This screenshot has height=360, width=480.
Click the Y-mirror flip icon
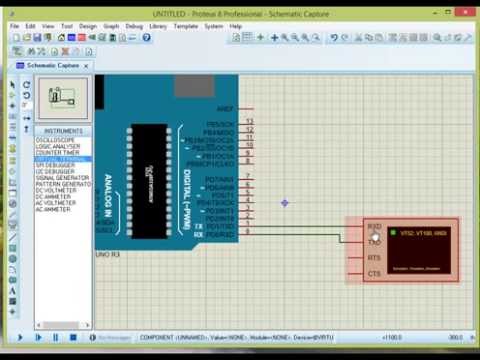click(x=27, y=129)
